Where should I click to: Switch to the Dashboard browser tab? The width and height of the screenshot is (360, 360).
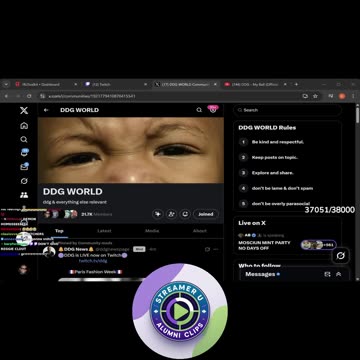coord(45,84)
